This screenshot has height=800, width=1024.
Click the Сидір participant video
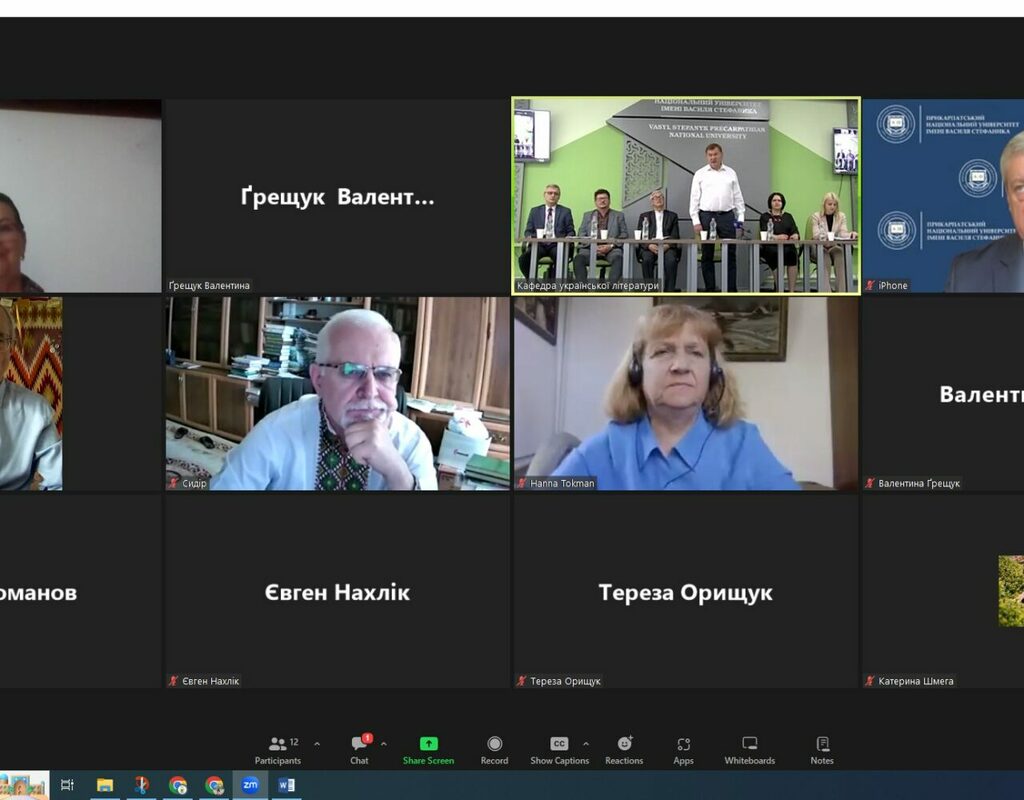(337, 393)
